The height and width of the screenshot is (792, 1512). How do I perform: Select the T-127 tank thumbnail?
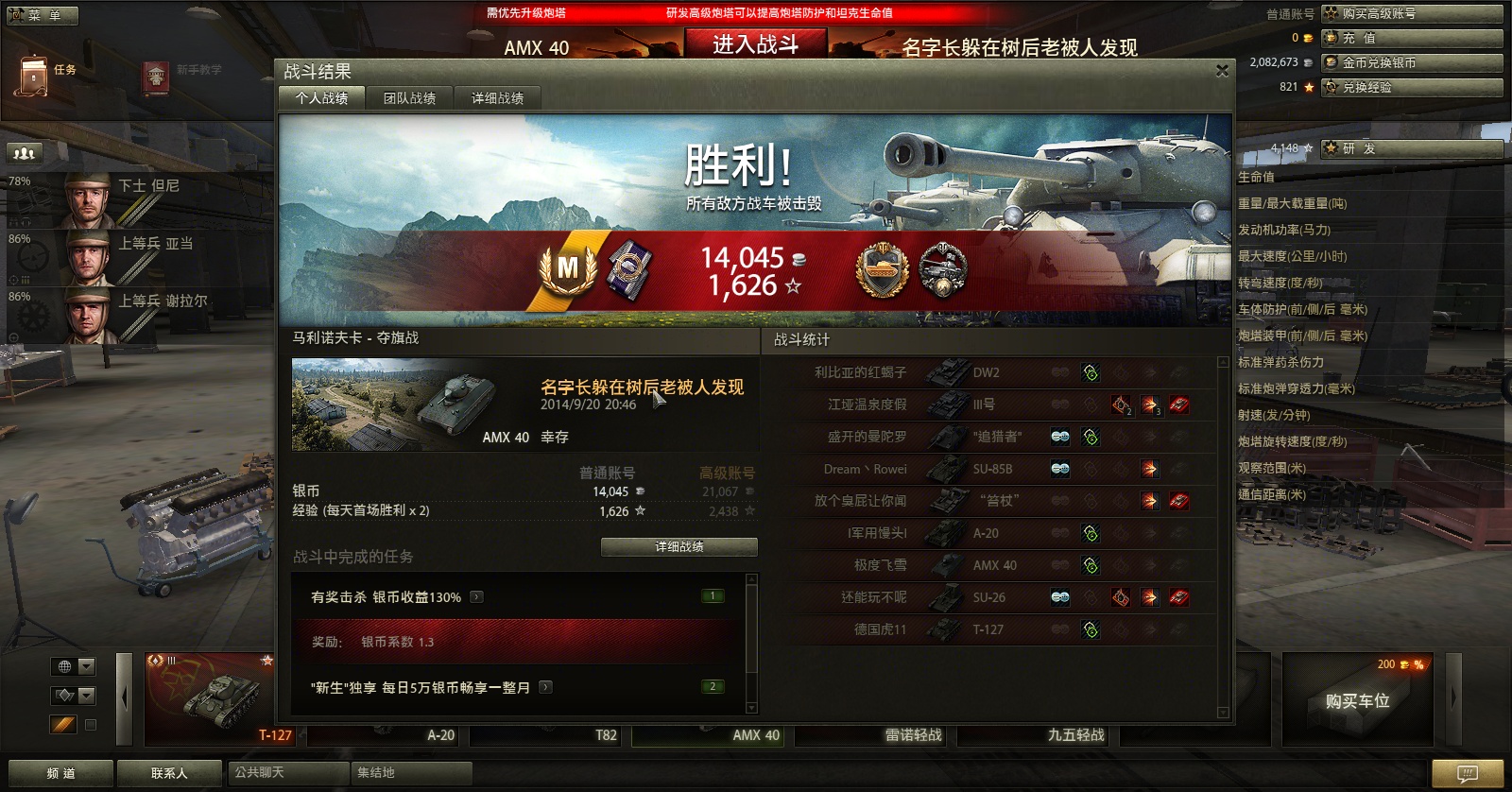(x=210, y=697)
